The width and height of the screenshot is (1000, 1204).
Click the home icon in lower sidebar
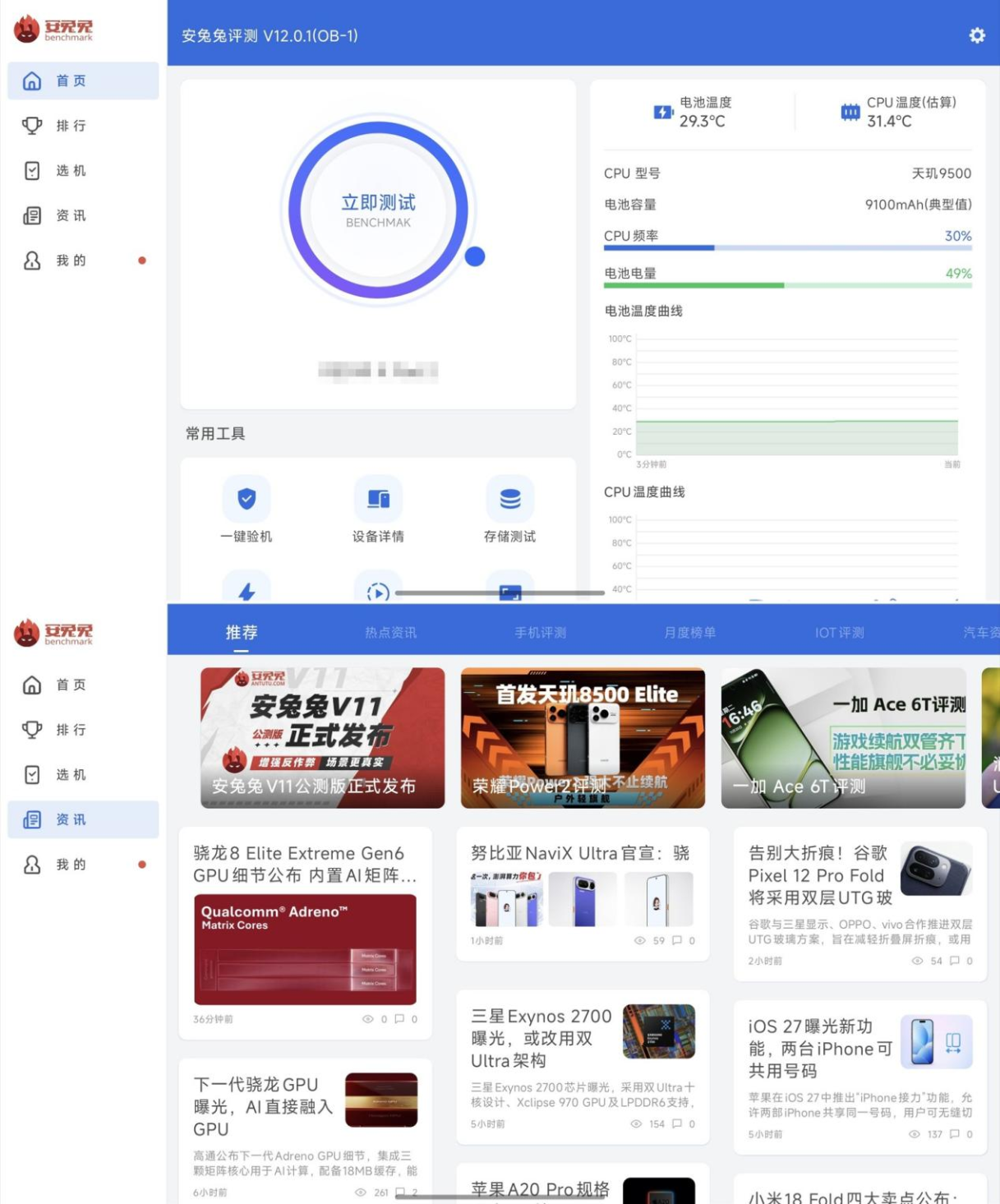tap(32, 685)
